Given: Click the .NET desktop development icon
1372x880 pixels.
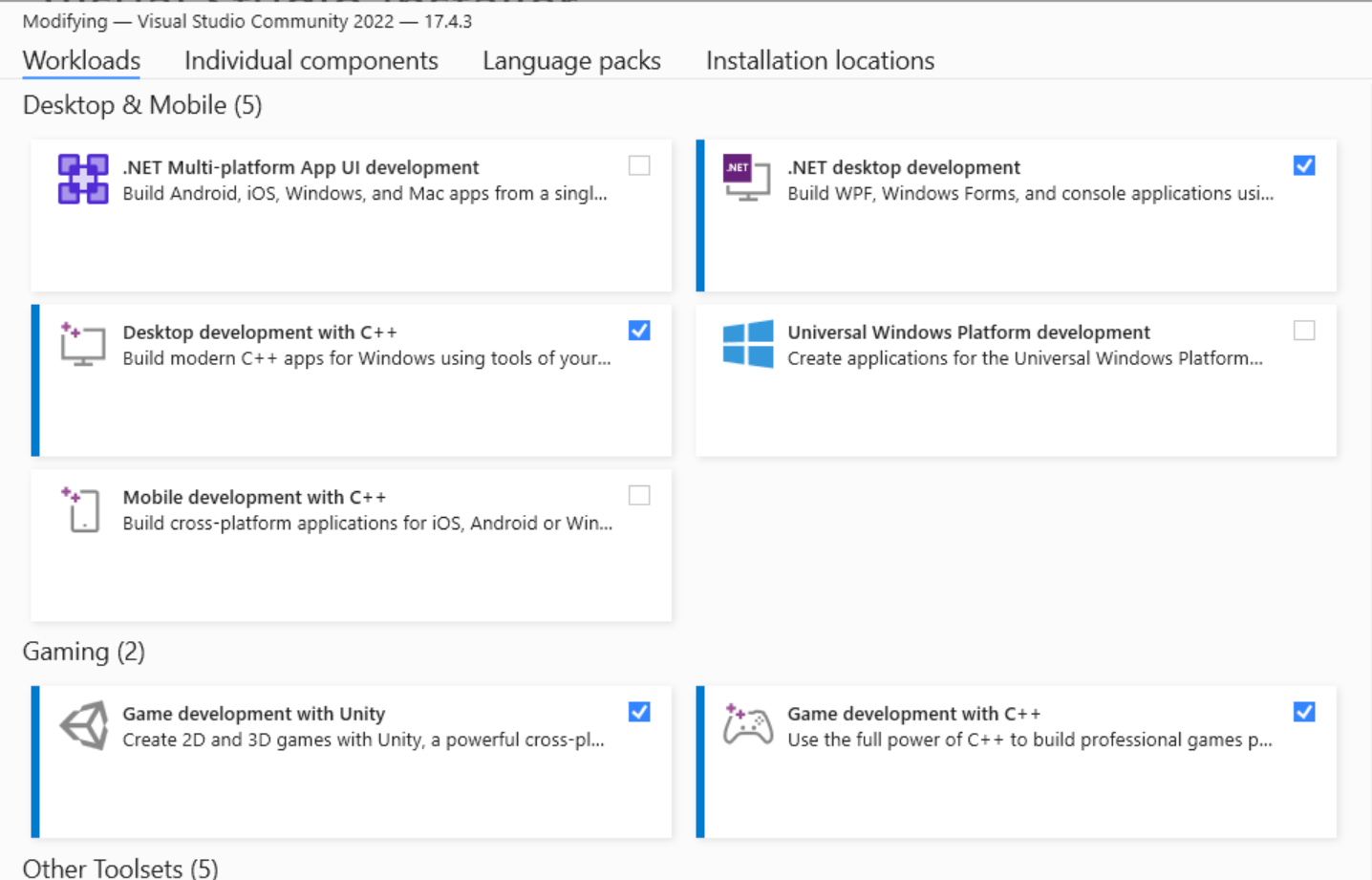Looking at the screenshot, I should (x=747, y=178).
